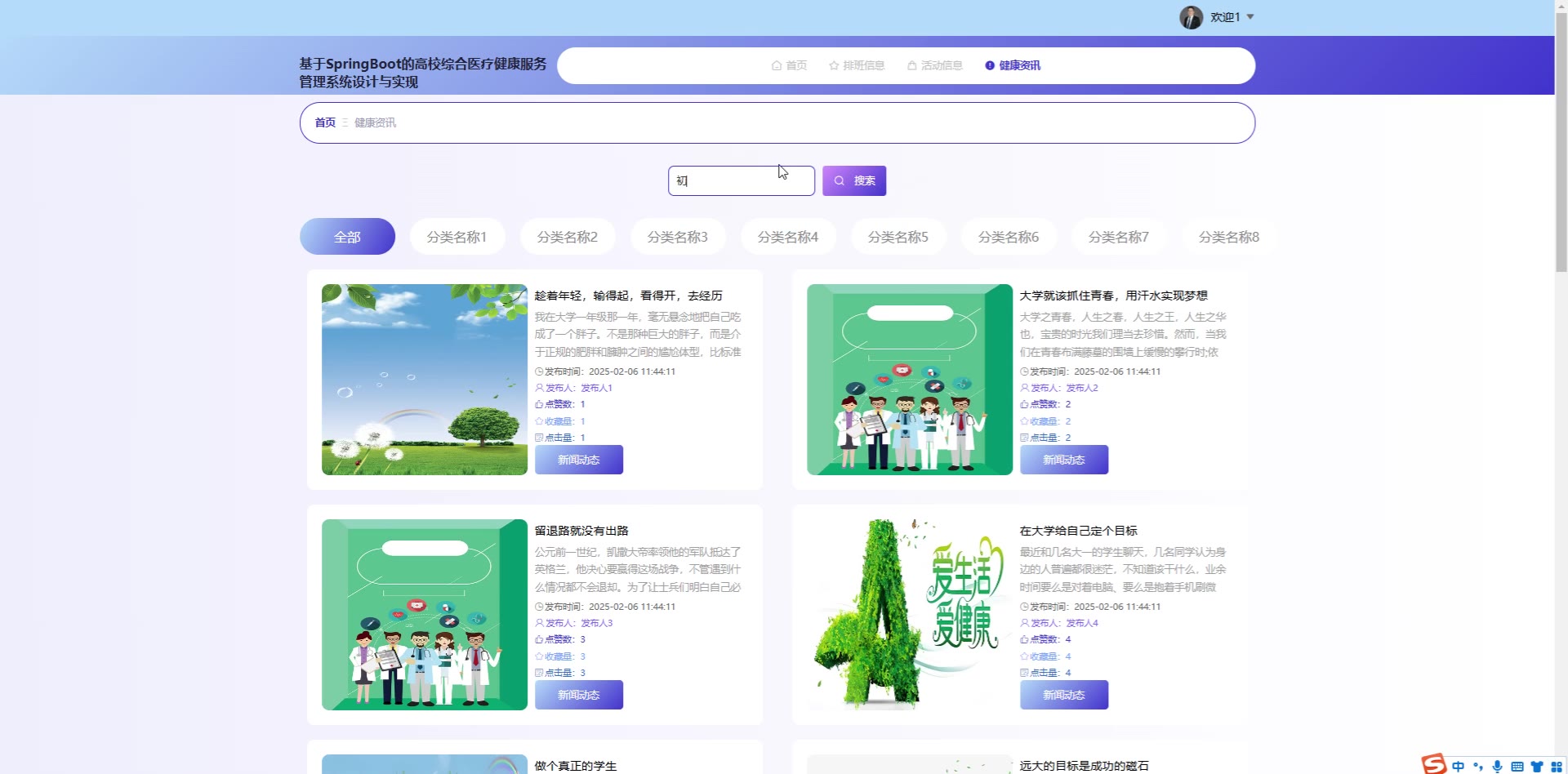This screenshot has width=1568, height=774.
Task: Open the user avatar in the header
Action: 1191,17
